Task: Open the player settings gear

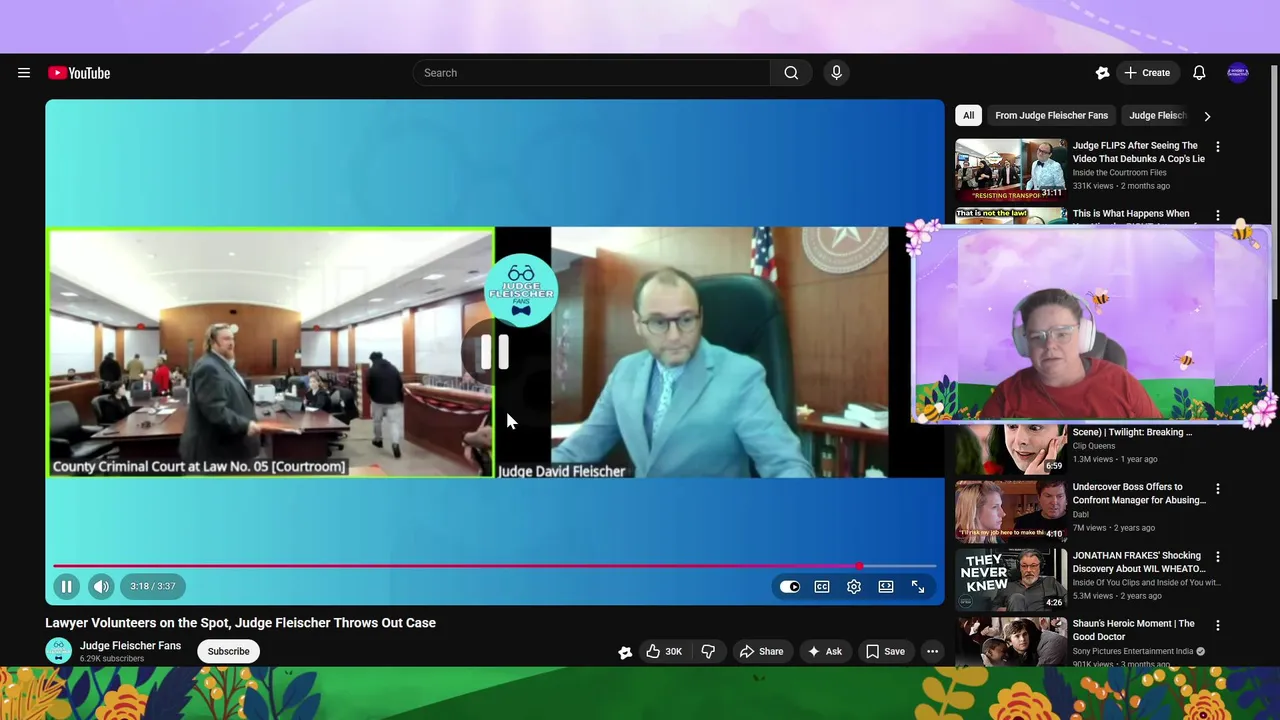Action: [x=854, y=587]
